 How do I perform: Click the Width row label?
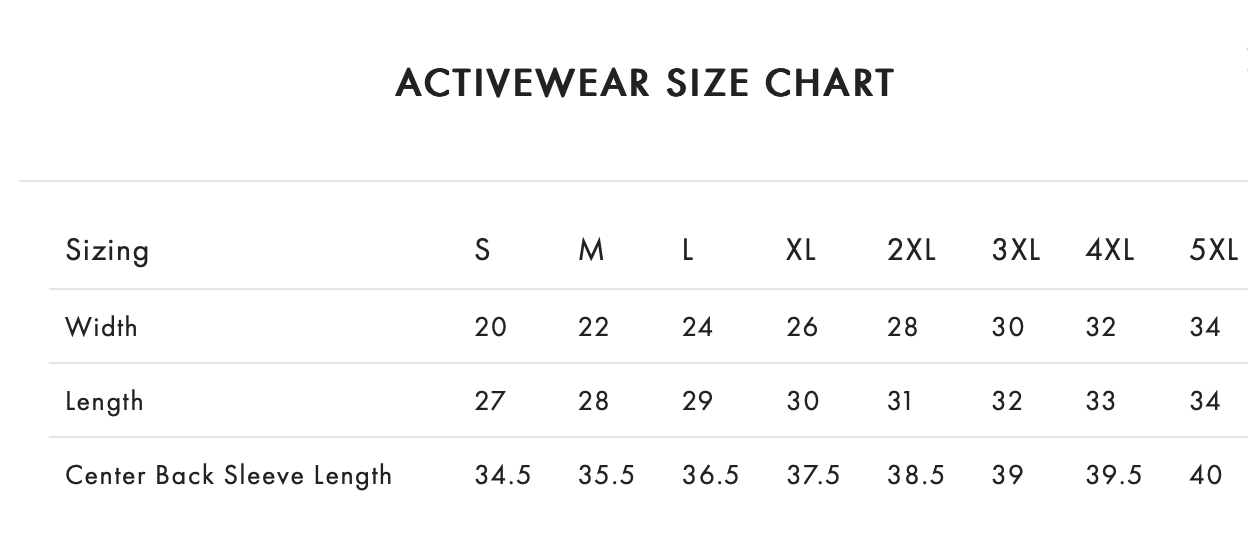click(x=101, y=327)
